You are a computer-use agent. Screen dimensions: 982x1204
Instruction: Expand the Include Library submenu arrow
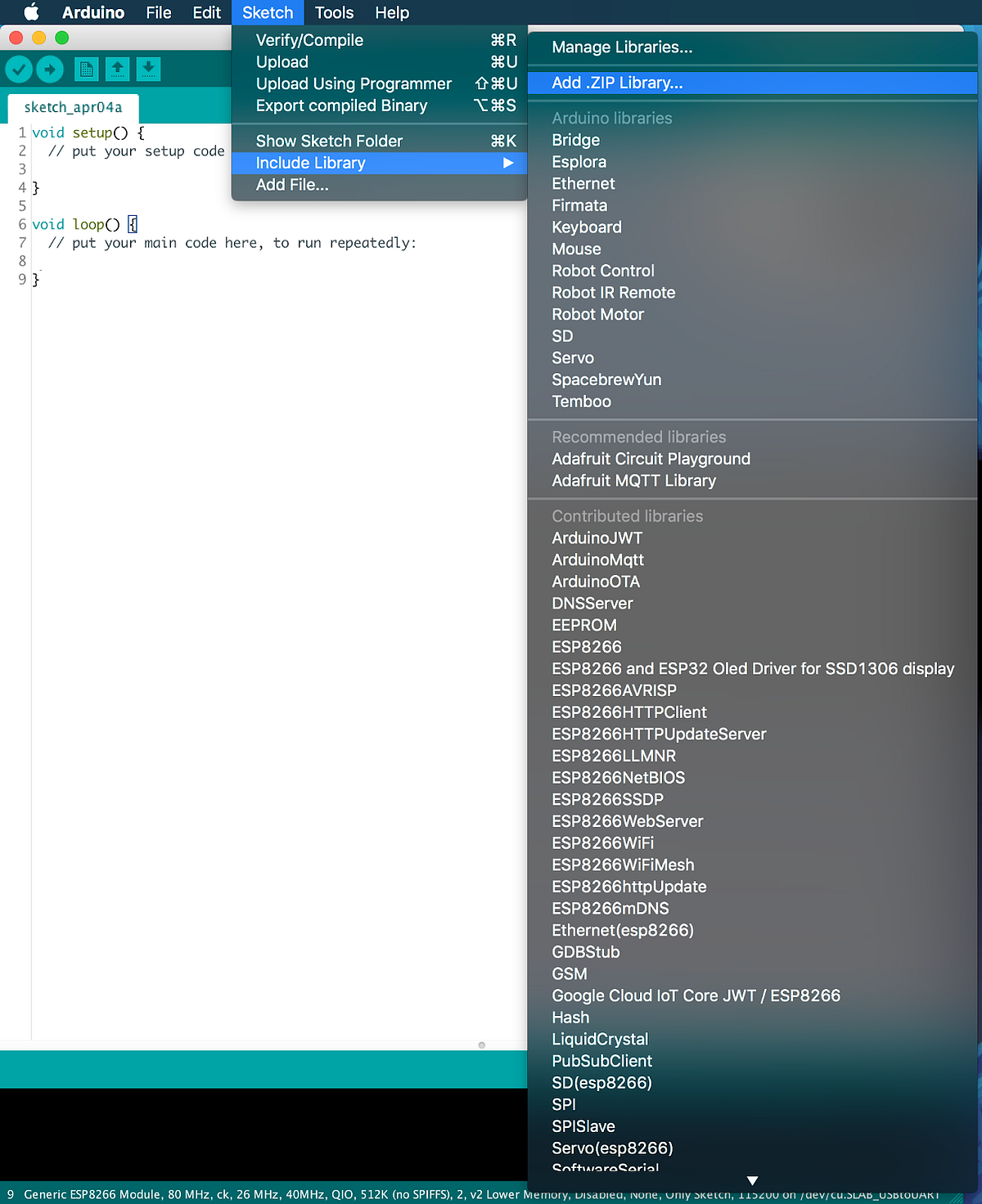508,163
